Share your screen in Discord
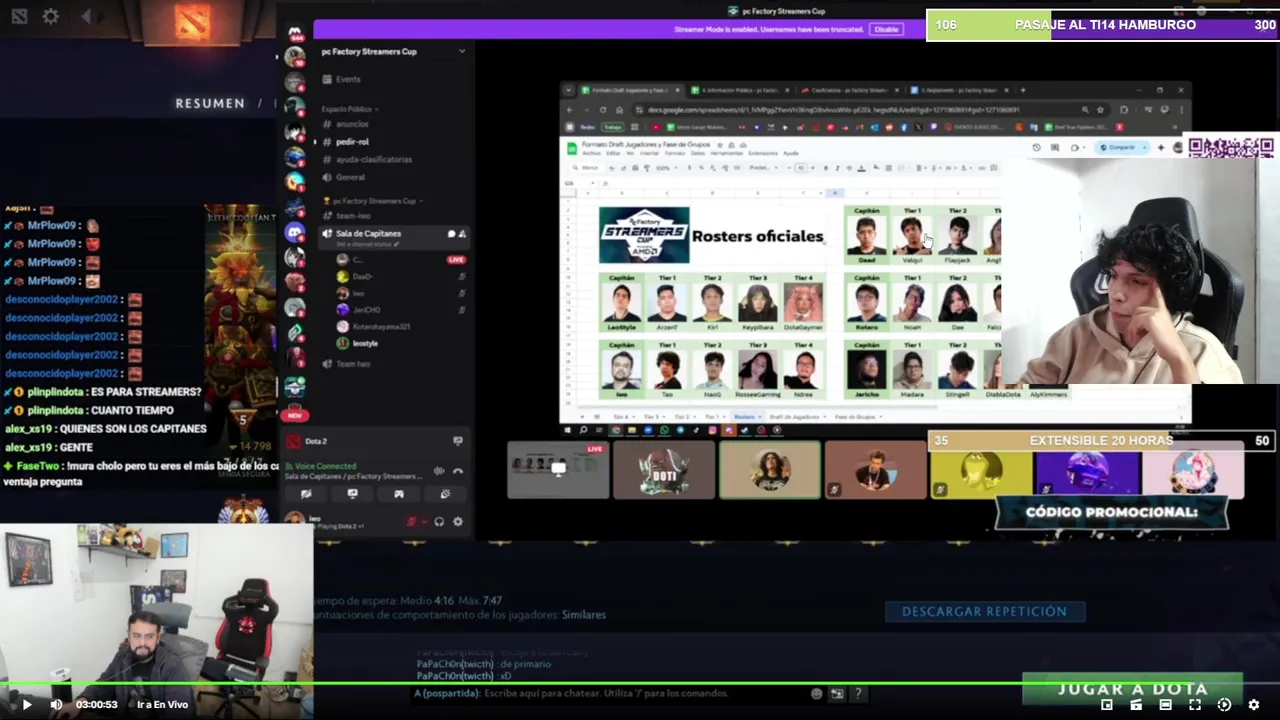The height and width of the screenshot is (720, 1280). [352, 494]
